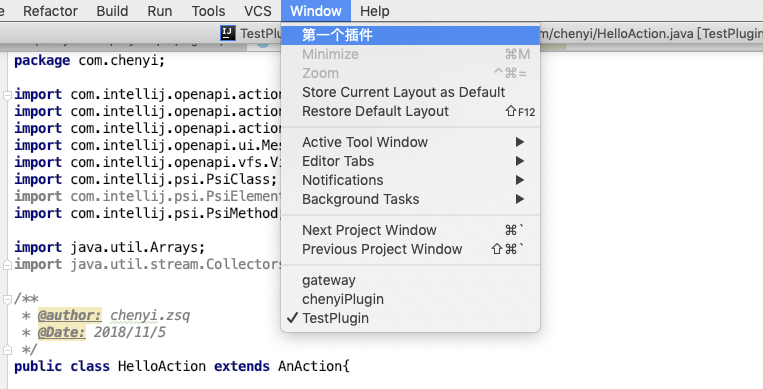The width and height of the screenshot is (763, 389).
Task: Open the Refactor menu
Action: pos(50,11)
